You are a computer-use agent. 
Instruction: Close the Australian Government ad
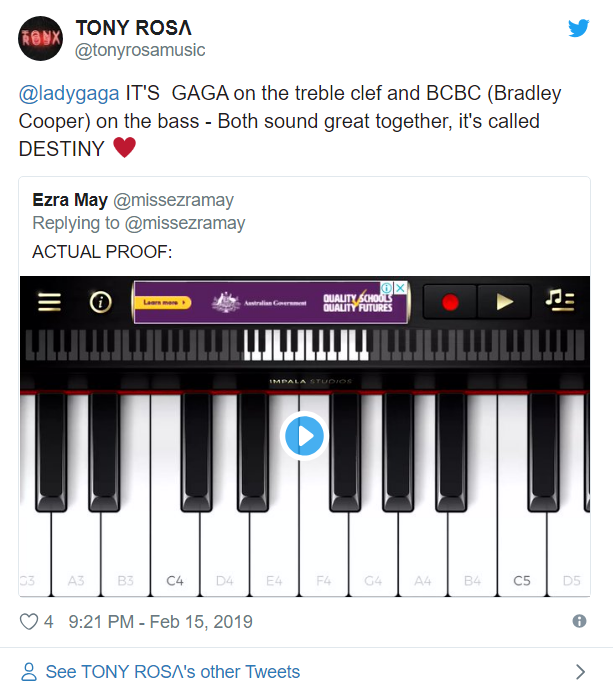tap(400, 288)
